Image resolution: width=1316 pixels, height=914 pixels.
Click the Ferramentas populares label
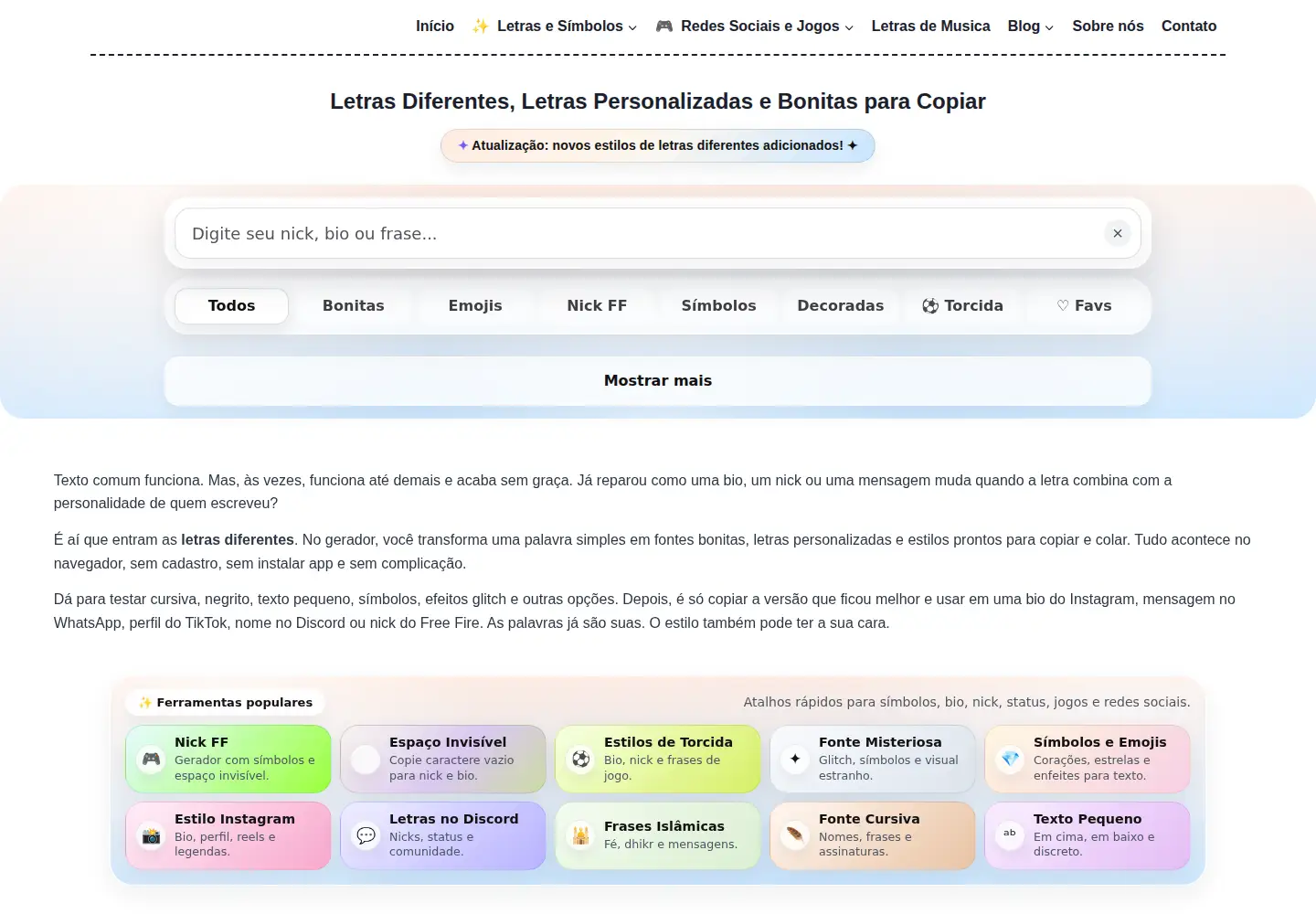[x=226, y=702]
